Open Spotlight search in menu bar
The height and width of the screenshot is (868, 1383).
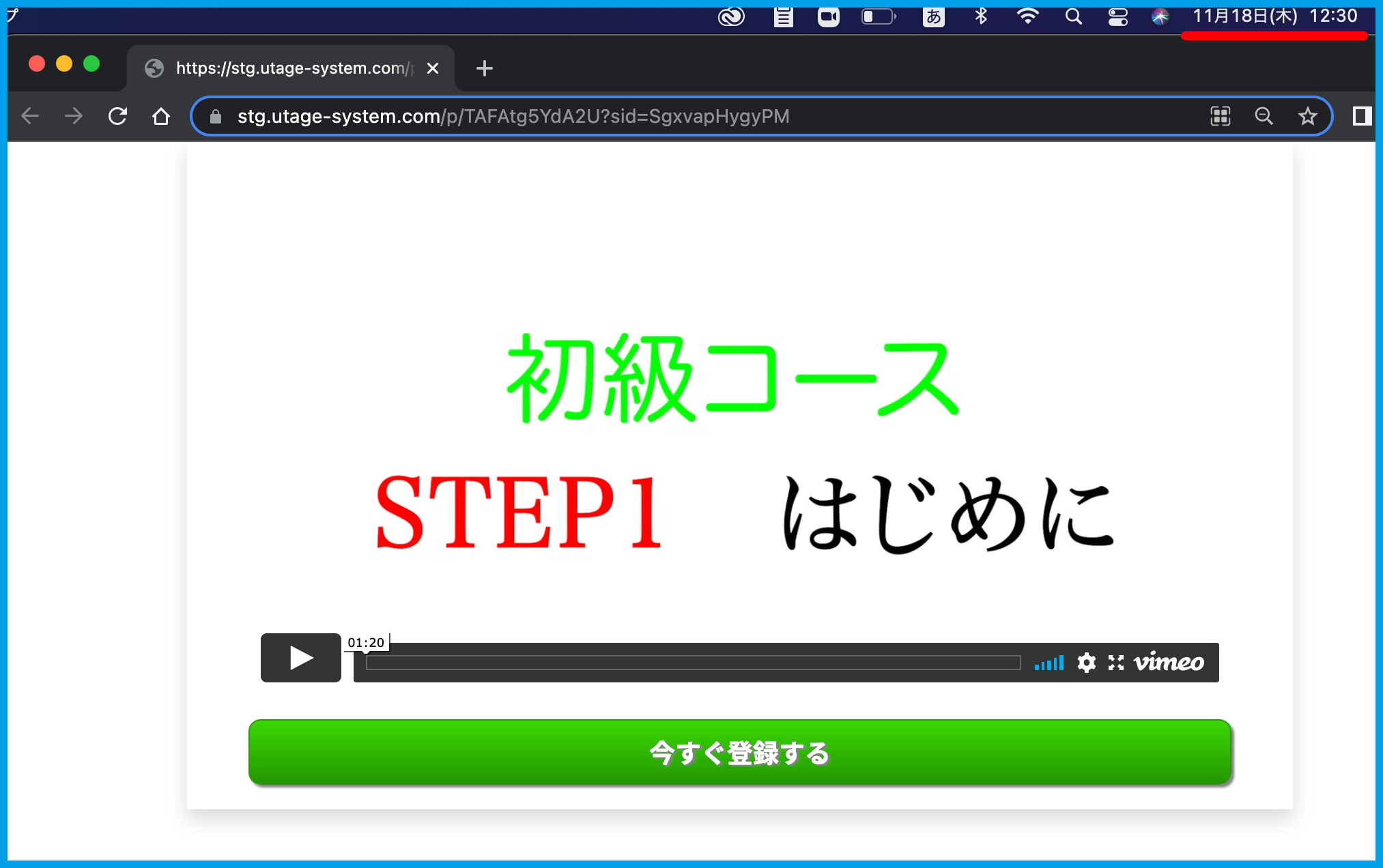[x=1073, y=16]
